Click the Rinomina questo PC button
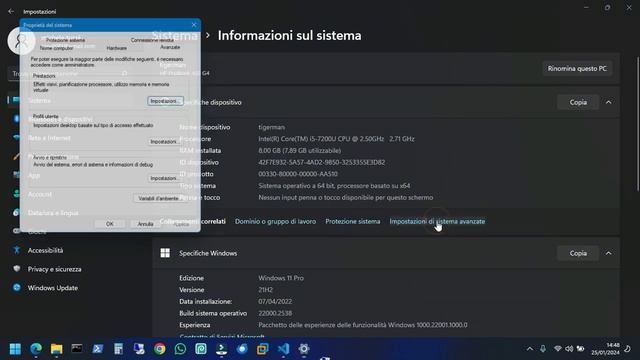Image resolution: width=640 pixels, height=360 pixels. tap(577, 69)
